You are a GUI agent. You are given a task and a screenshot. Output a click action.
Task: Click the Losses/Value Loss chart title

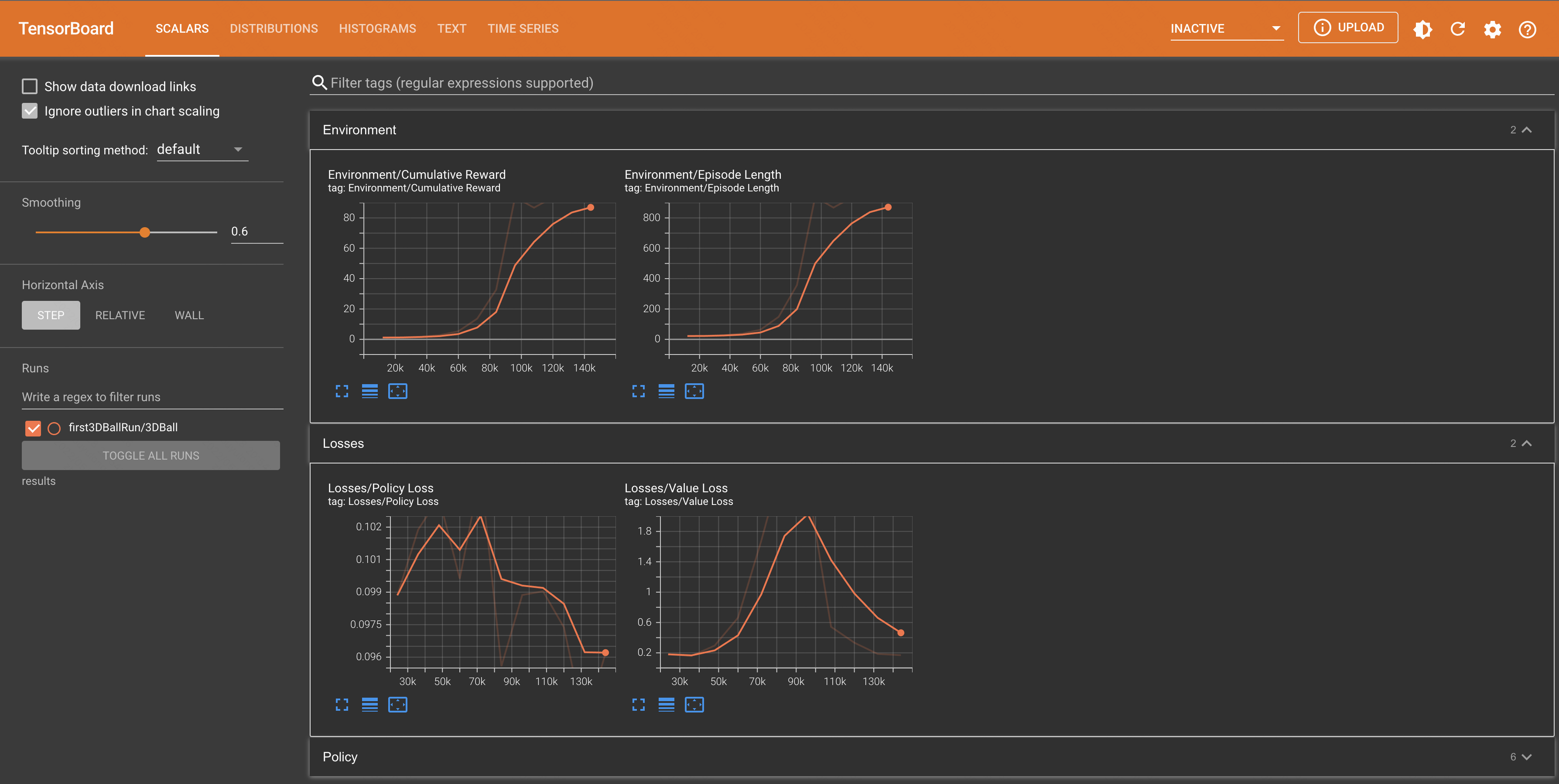(676, 487)
